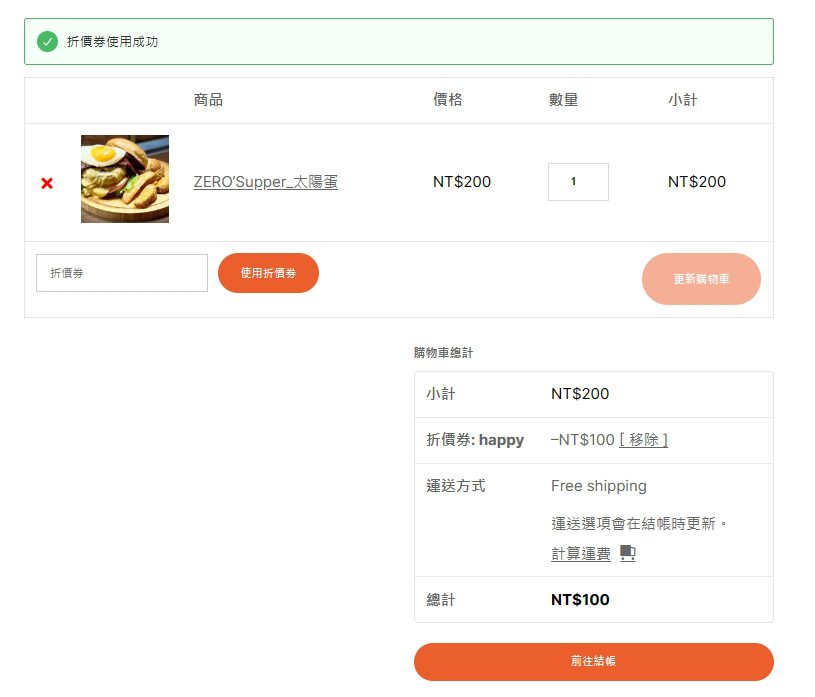Select the 數量 column header
This screenshot has width=815, height=697.
[563, 100]
